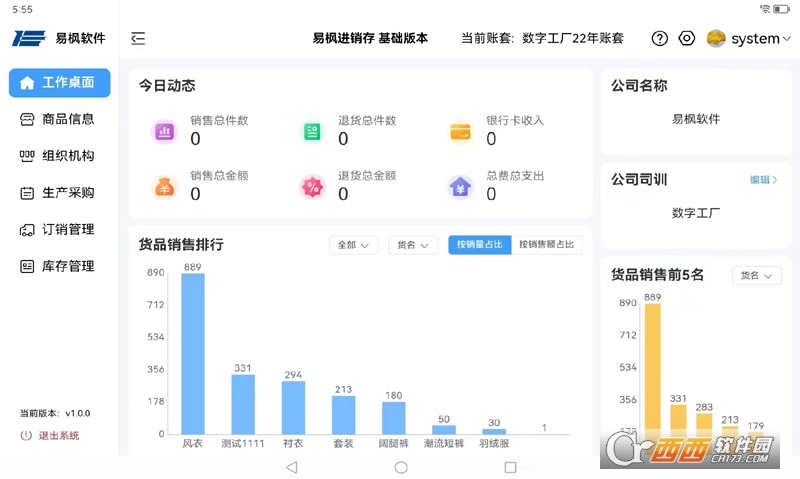Click the 当前版本: v1.0.0 text
This screenshot has width=800, height=479.
(55, 413)
